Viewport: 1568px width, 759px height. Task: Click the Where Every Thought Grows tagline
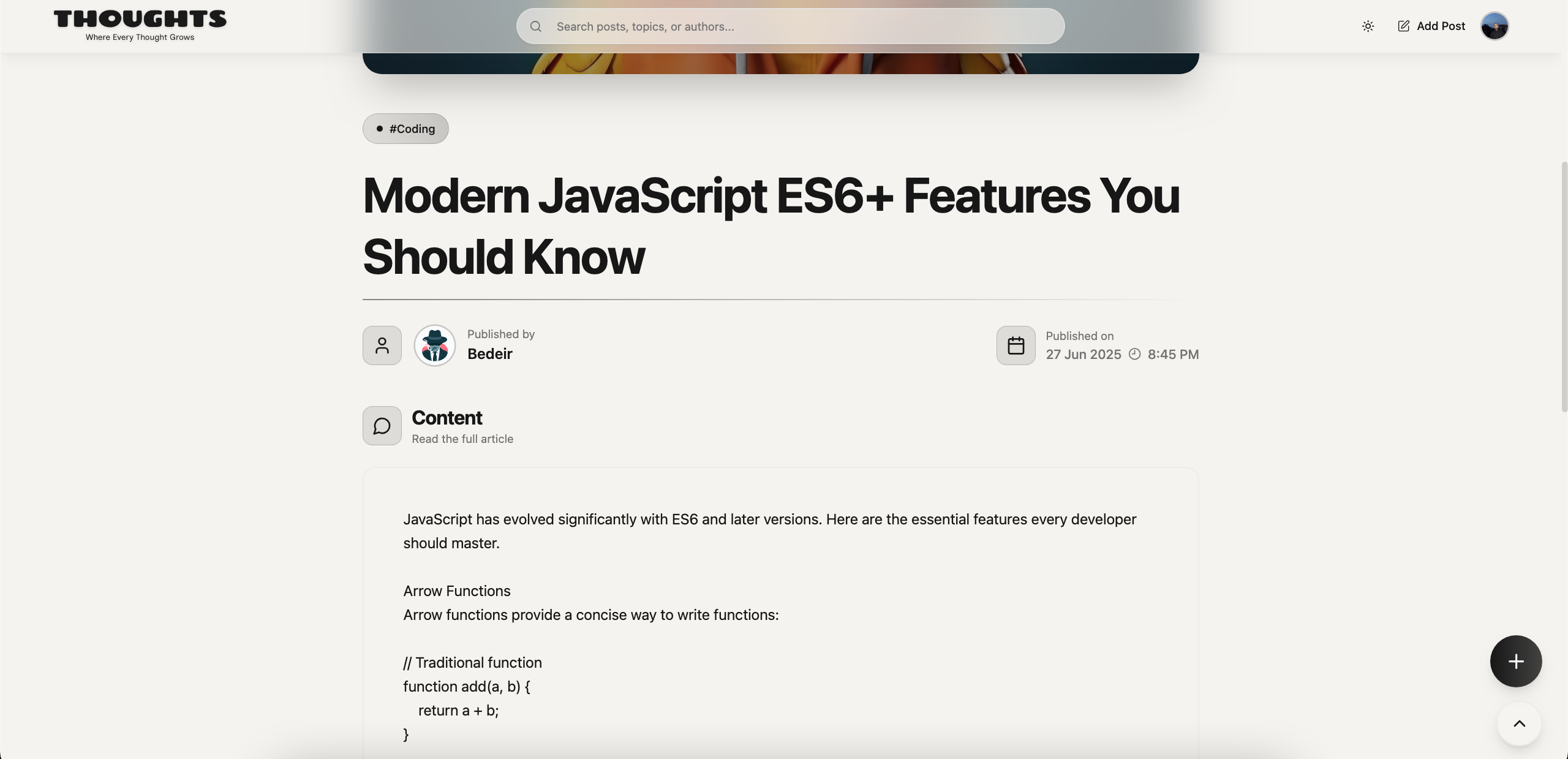point(140,37)
